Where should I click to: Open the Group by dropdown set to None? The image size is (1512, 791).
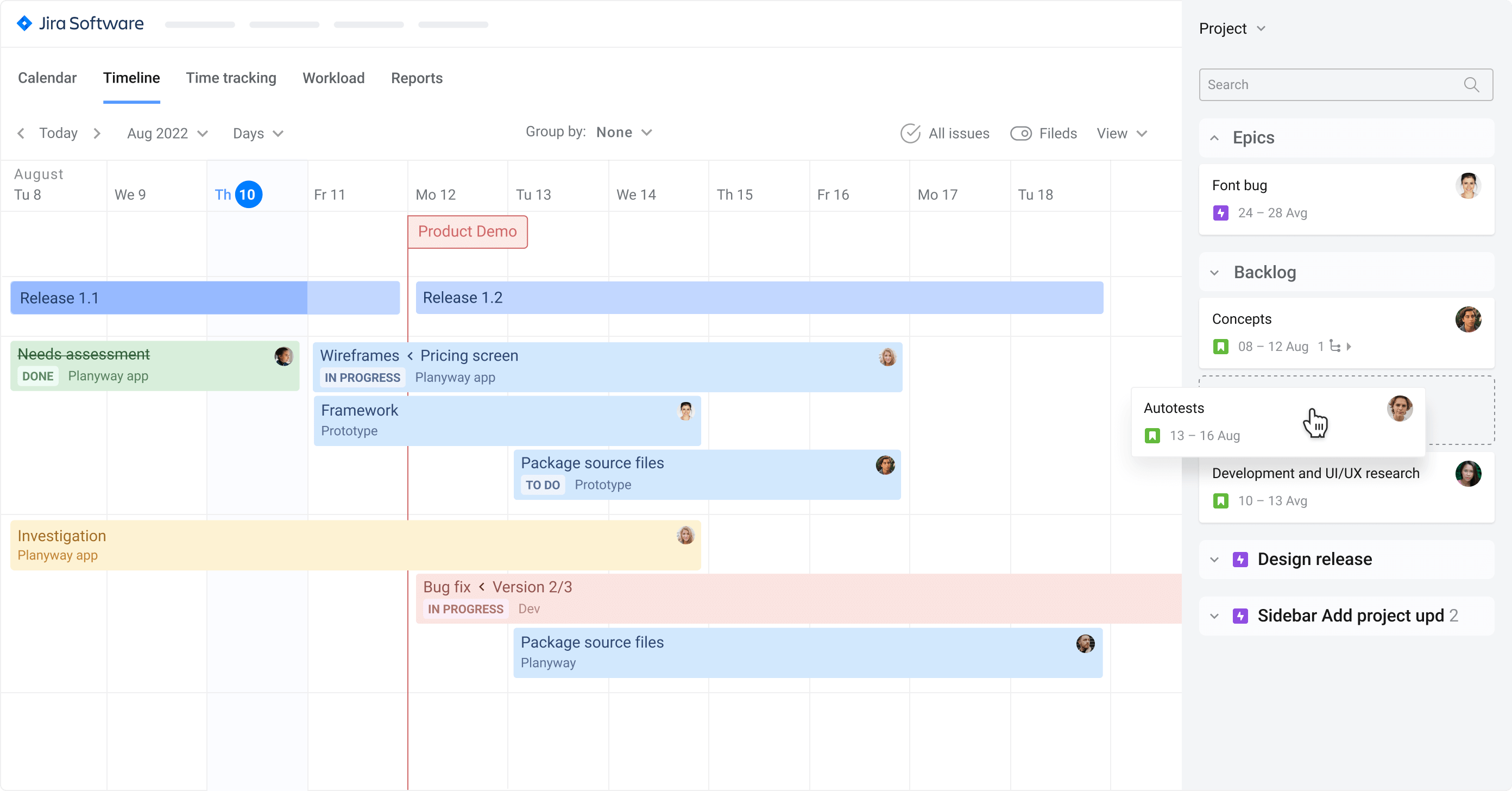click(623, 132)
